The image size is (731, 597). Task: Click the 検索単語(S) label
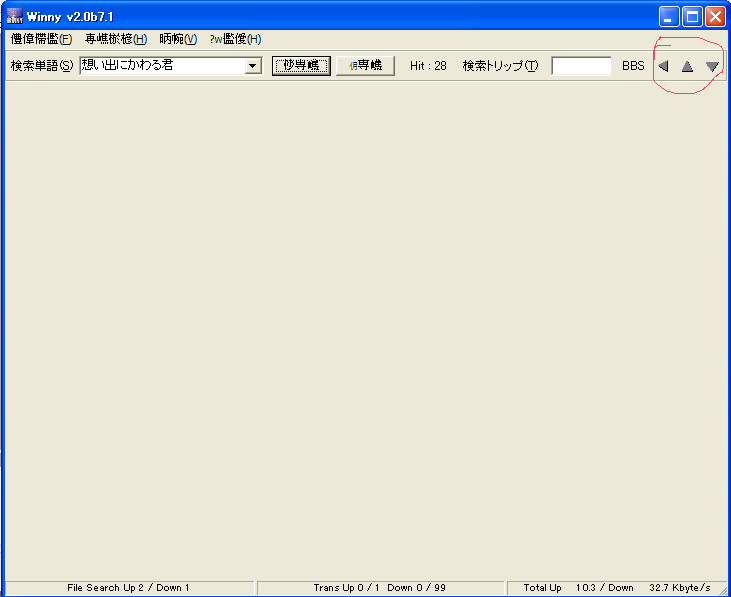coord(42,66)
